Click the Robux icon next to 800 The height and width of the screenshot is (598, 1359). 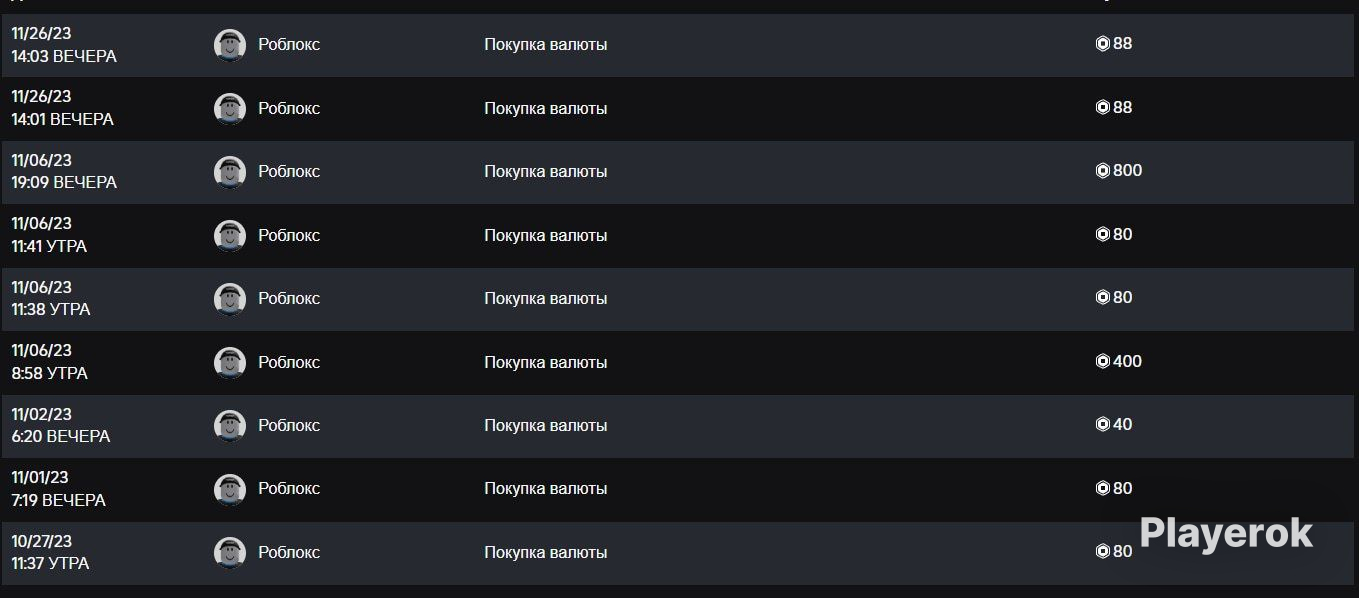[1103, 171]
